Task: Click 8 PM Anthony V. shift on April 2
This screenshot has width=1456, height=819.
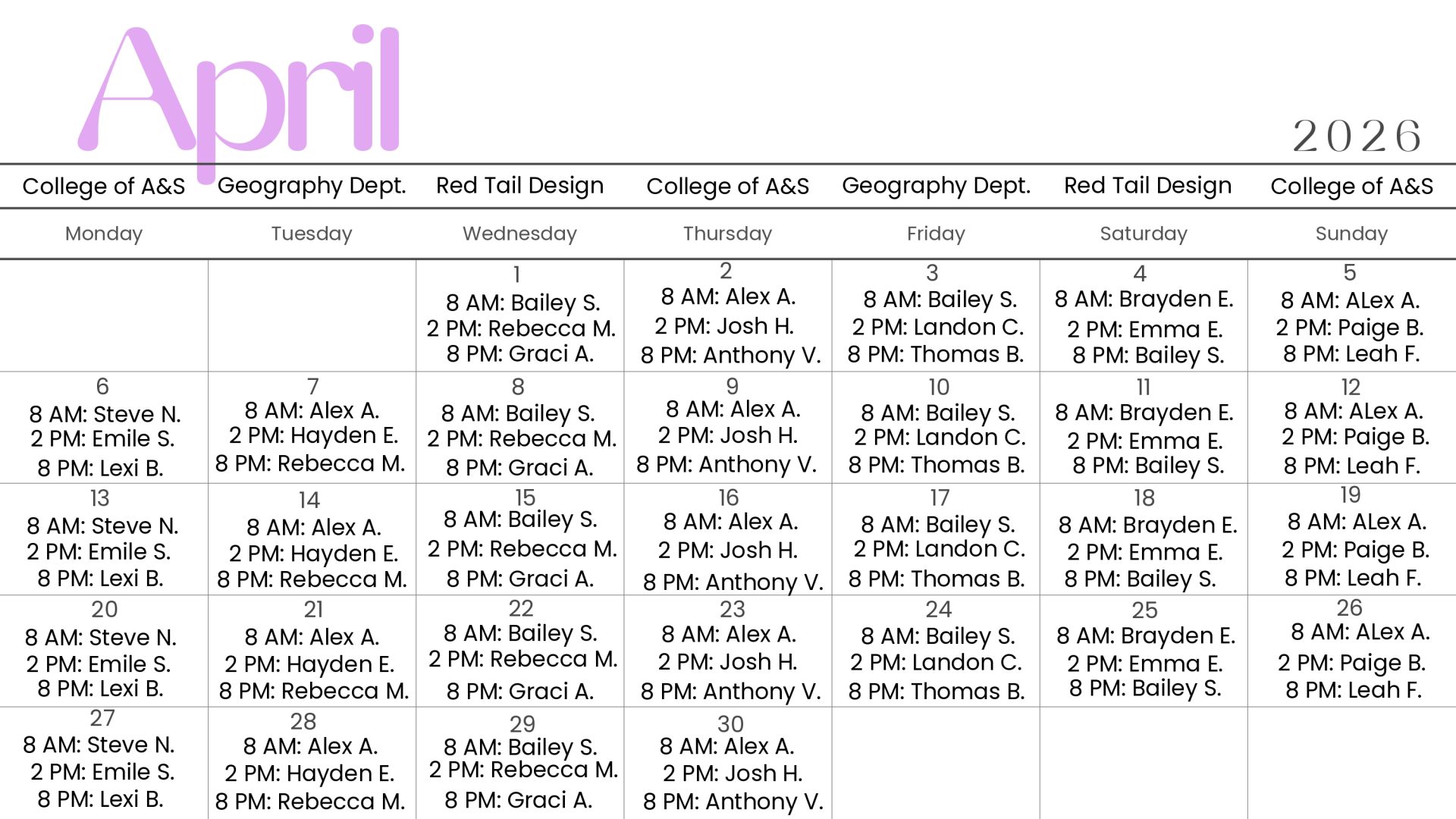Action: point(730,355)
